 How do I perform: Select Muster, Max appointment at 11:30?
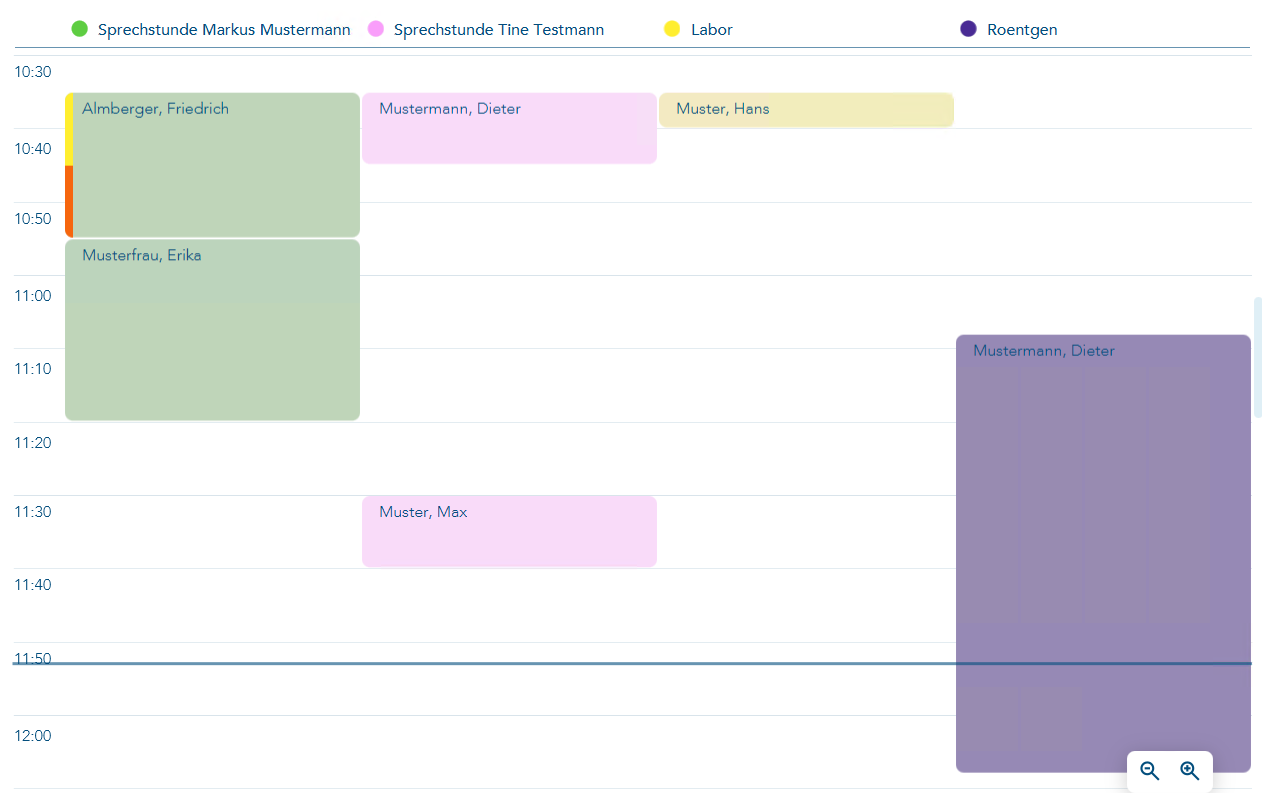click(x=509, y=531)
